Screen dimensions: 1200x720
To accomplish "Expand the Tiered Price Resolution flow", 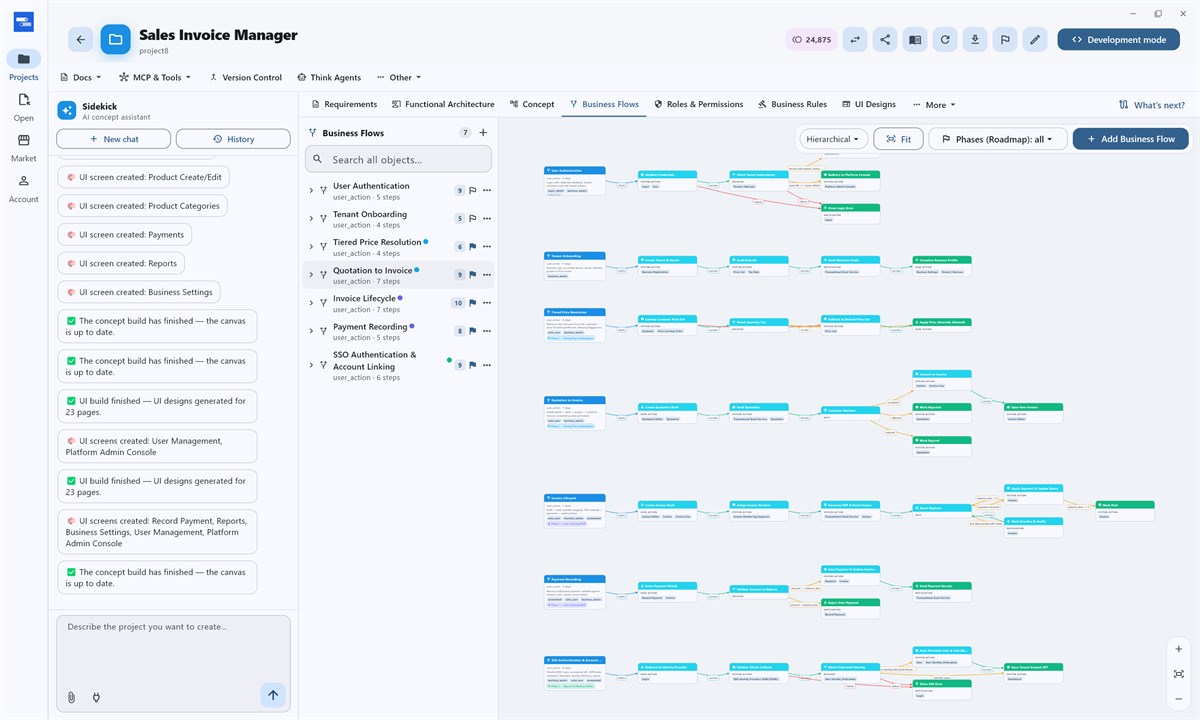I will click(311, 247).
